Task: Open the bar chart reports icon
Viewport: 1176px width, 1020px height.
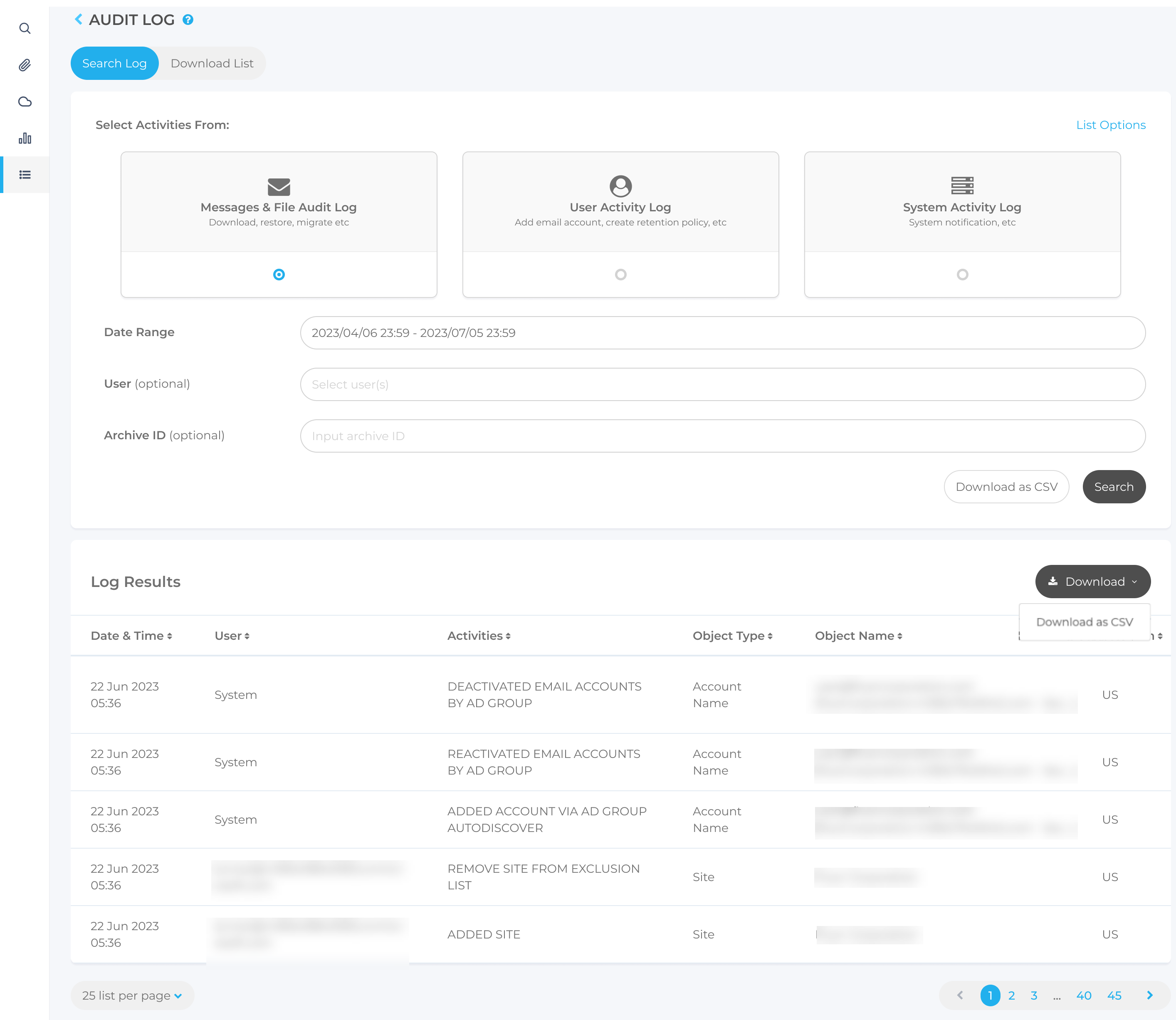Action: (x=25, y=138)
